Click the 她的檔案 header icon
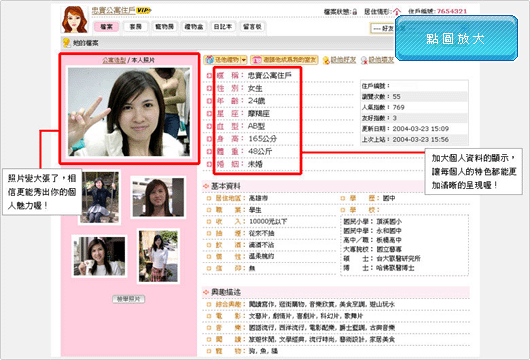Image resolution: width=530 pixels, height=360 pixels. (67, 43)
